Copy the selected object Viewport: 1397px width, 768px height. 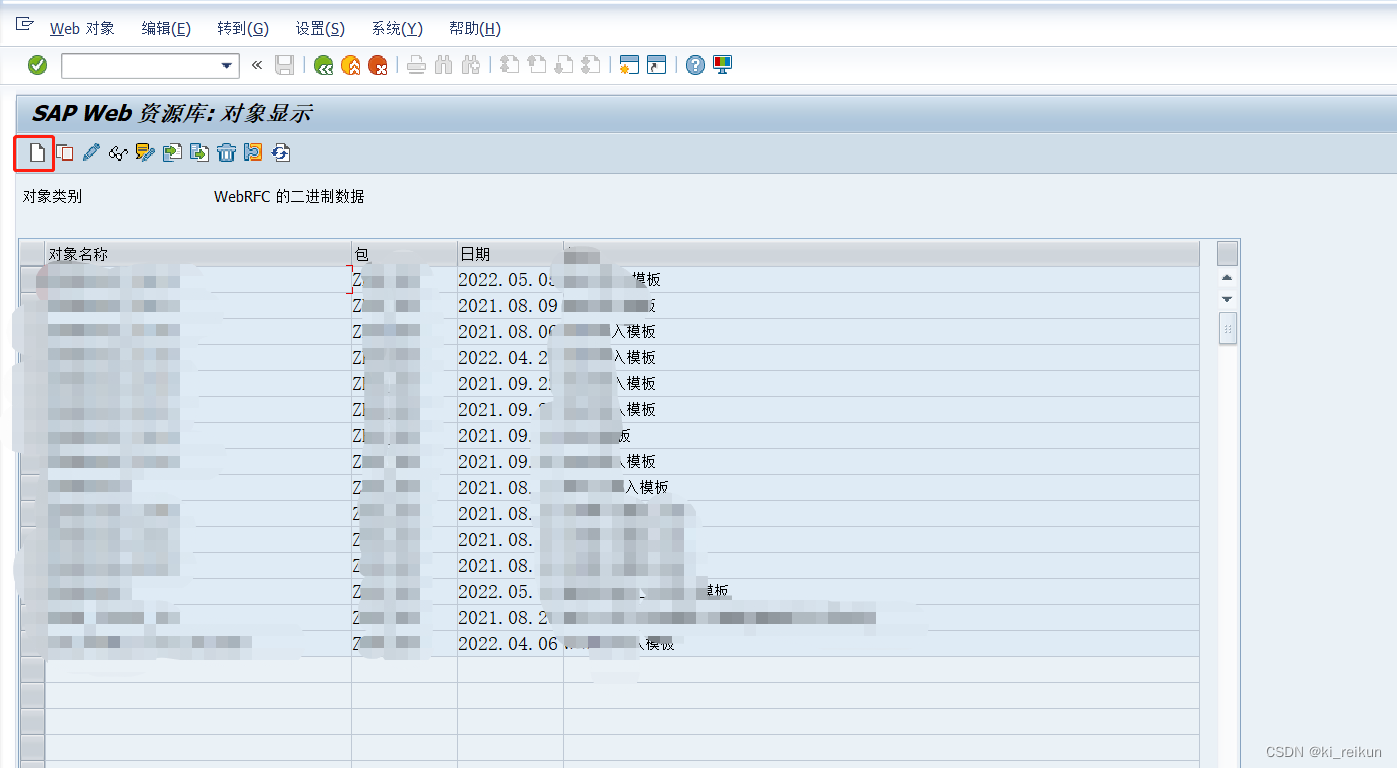[x=62, y=152]
